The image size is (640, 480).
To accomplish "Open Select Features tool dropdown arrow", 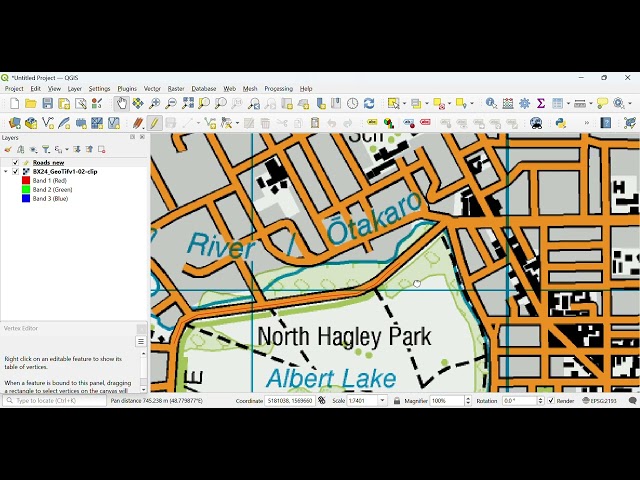I will pyautogui.click(x=404, y=104).
